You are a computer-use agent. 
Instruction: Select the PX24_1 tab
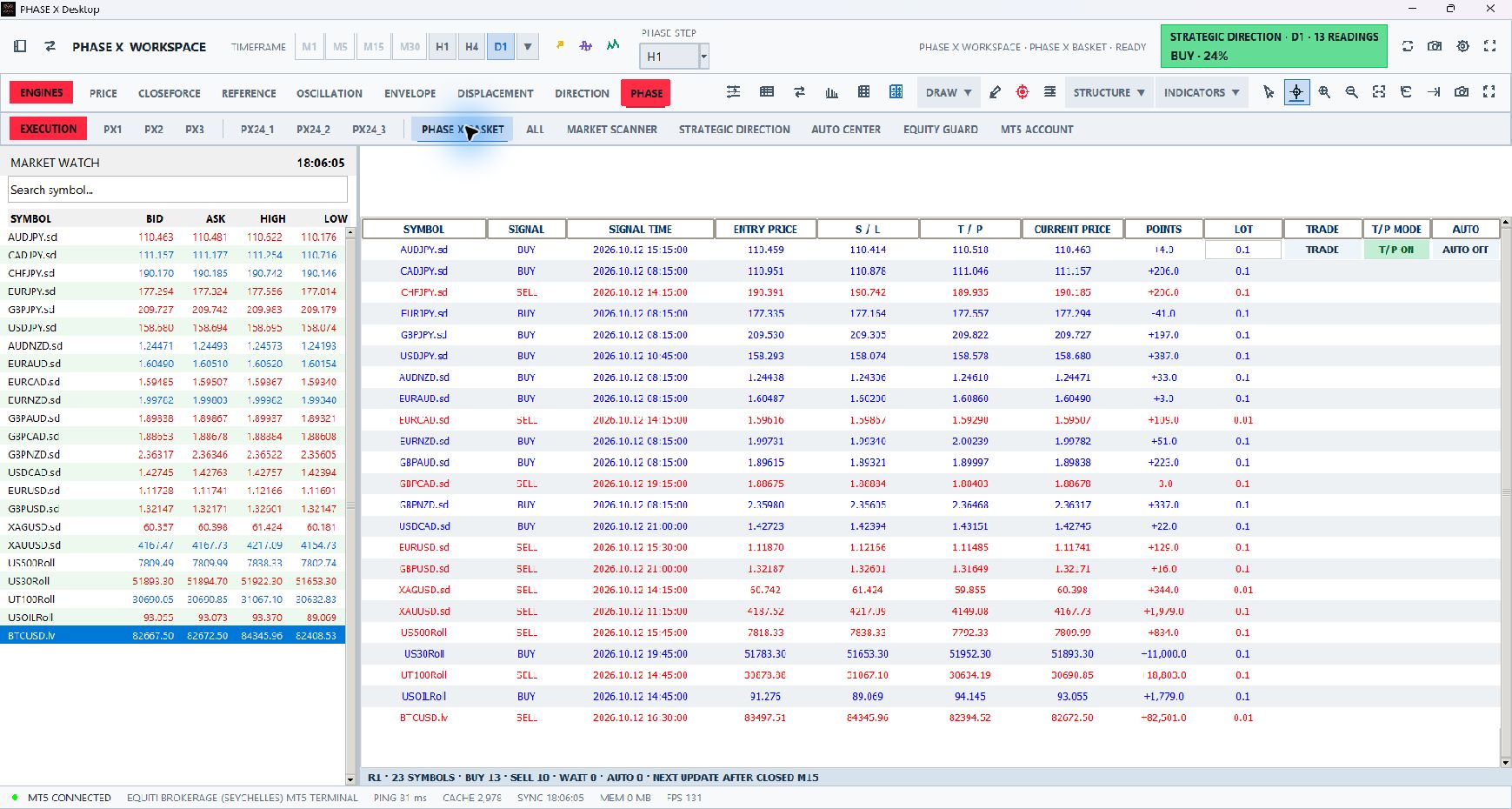[x=257, y=130]
